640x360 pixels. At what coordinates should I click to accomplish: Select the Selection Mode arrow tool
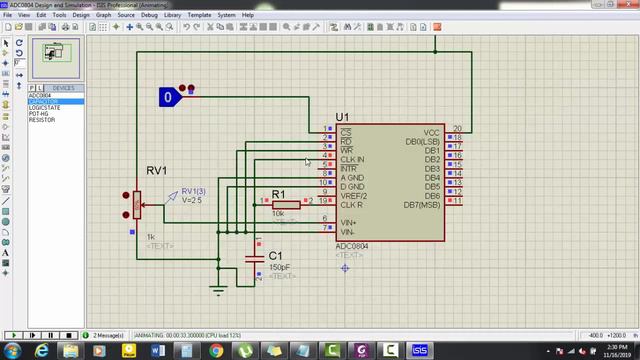[6, 43]
